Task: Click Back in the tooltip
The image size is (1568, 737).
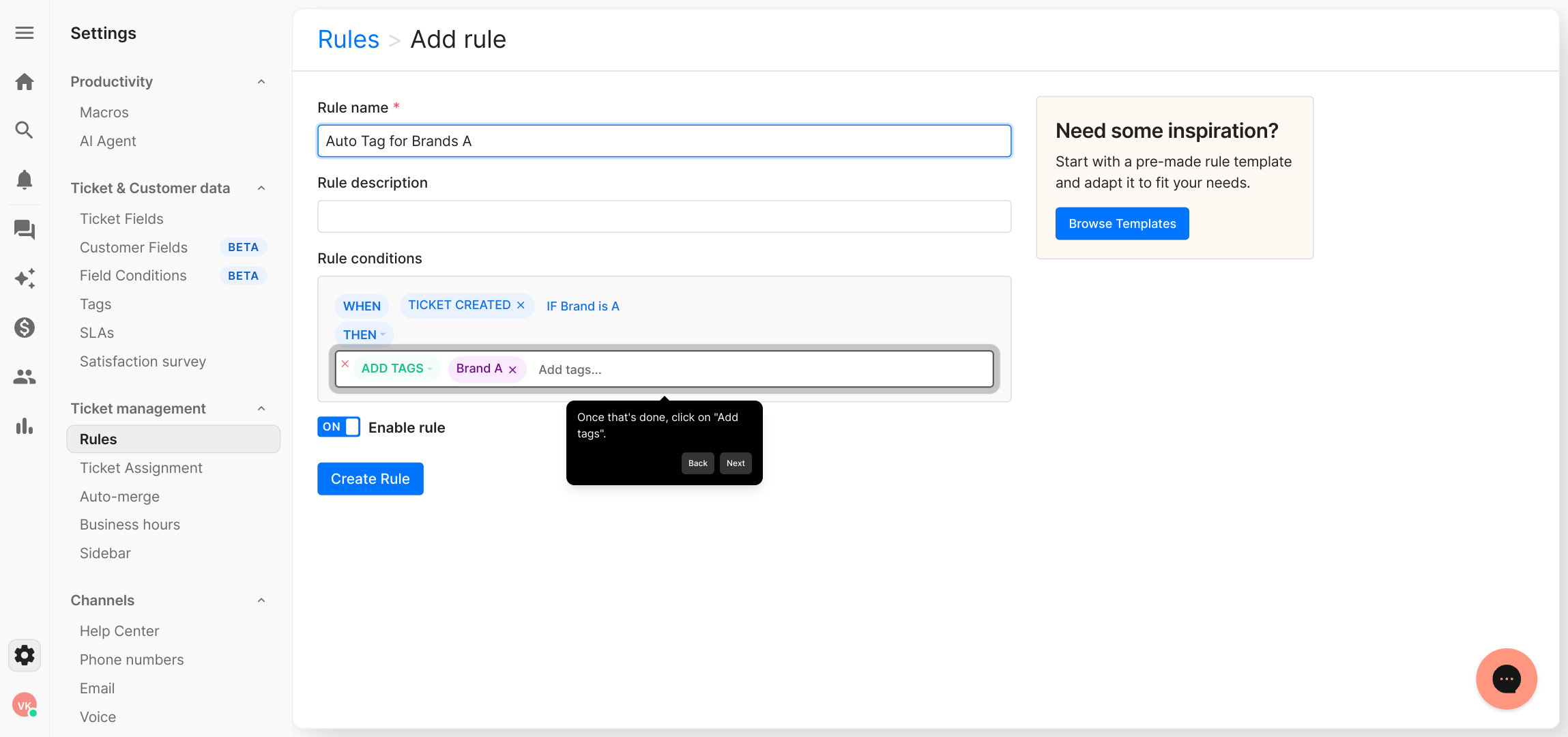Action: (x=697, y=463)
